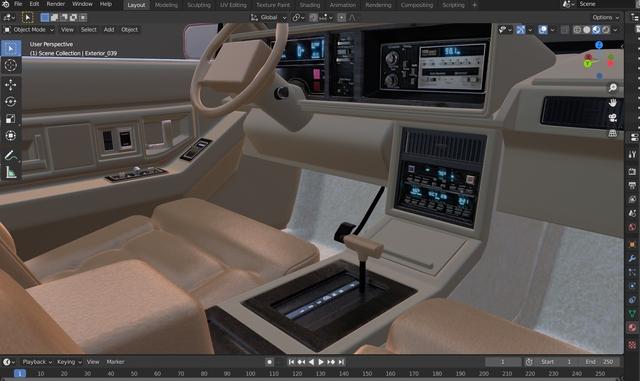The image size is (640, 381).
Task: Open the Render menu
Action: (56, 4)
